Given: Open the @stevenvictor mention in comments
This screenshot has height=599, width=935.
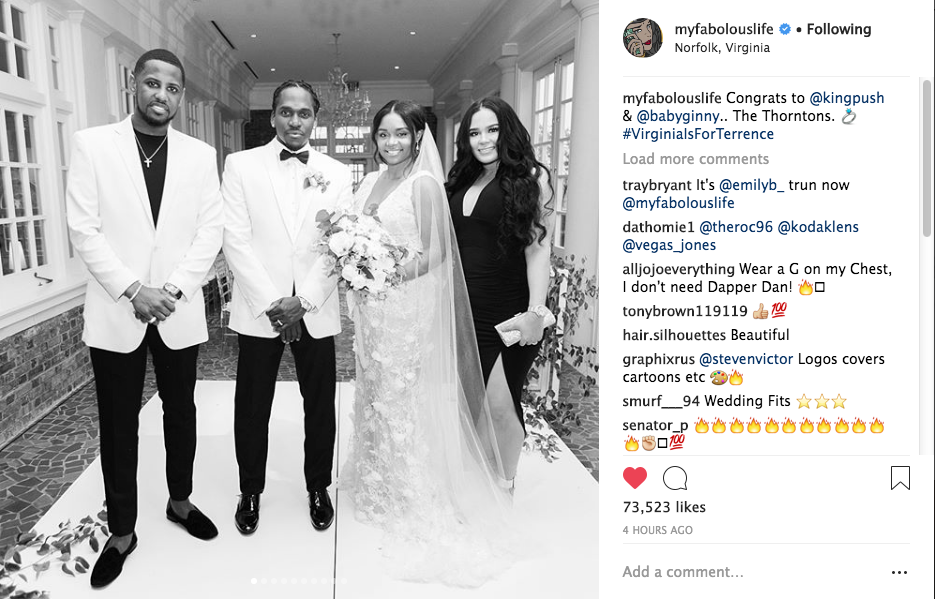Looking at the screenshot, I should [746, 359].
